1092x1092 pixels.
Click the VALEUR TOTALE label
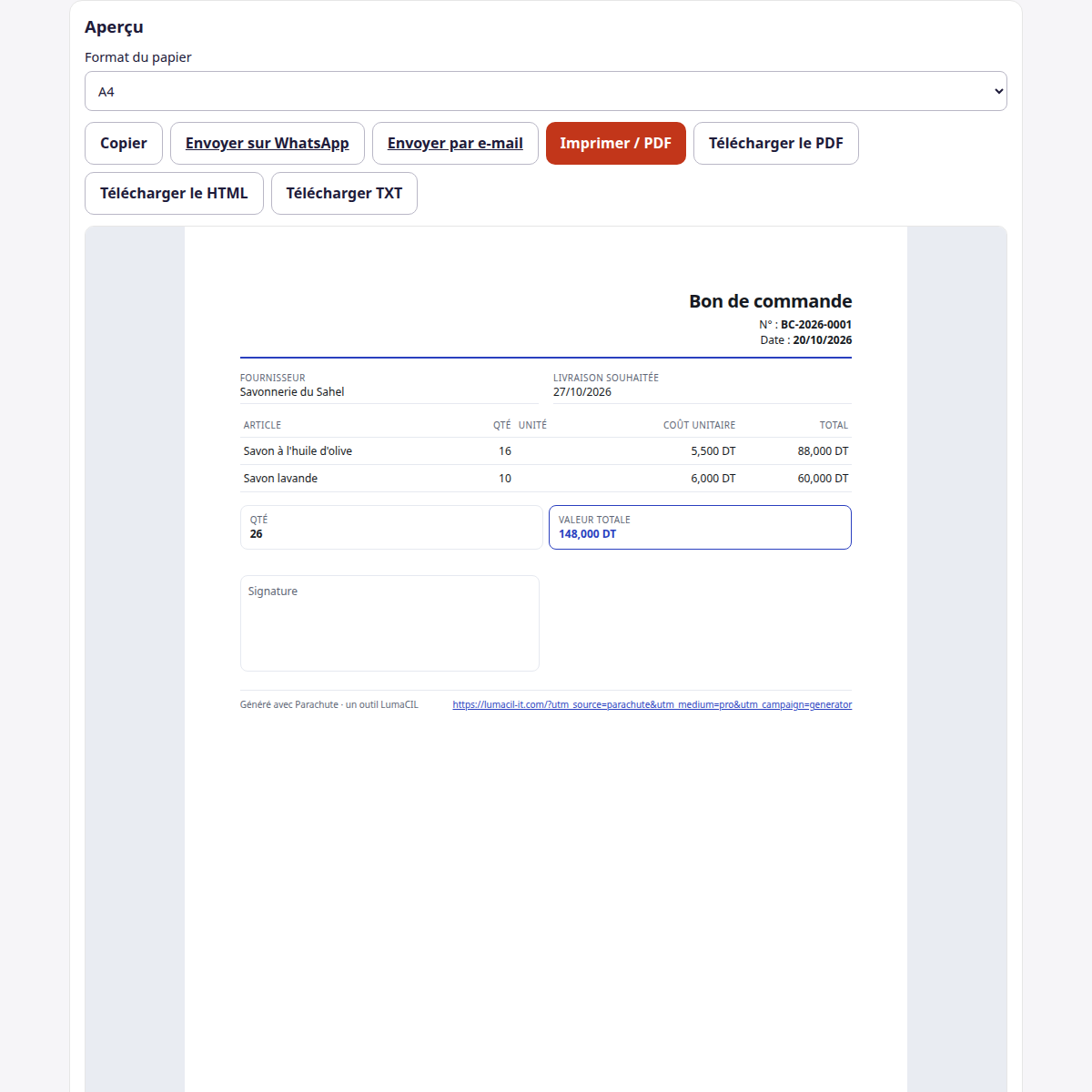pos(594,520)
